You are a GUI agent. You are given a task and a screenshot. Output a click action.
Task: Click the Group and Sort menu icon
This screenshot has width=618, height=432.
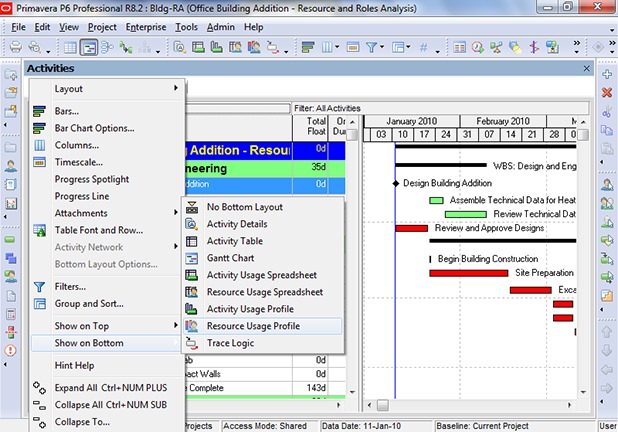[39, 304]
